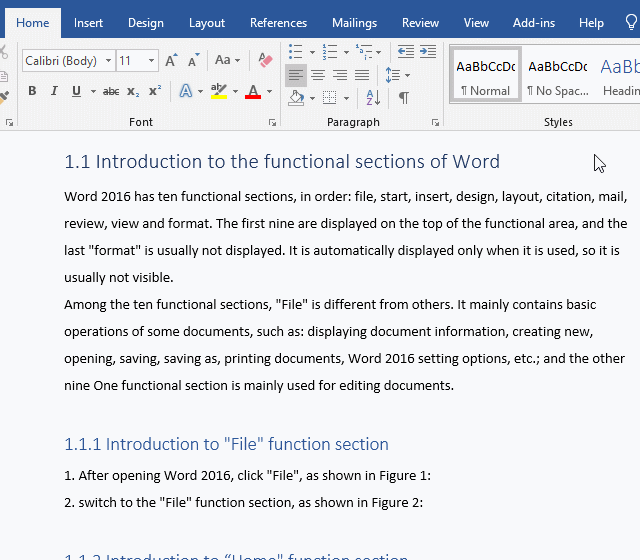Decrease paragraph indent
Image resolution: width=640 pixels, height=560 pixels.
406,51
